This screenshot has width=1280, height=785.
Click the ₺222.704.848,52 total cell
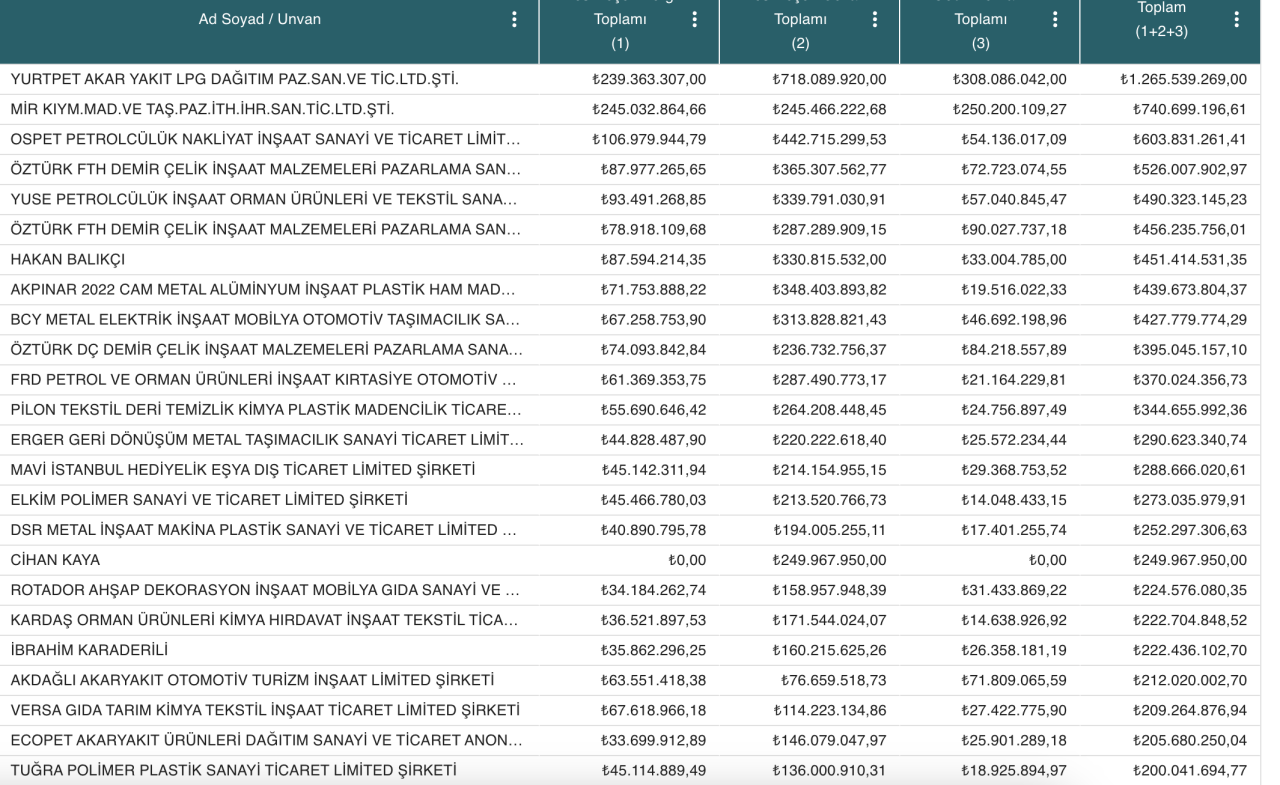point(1190,620)
